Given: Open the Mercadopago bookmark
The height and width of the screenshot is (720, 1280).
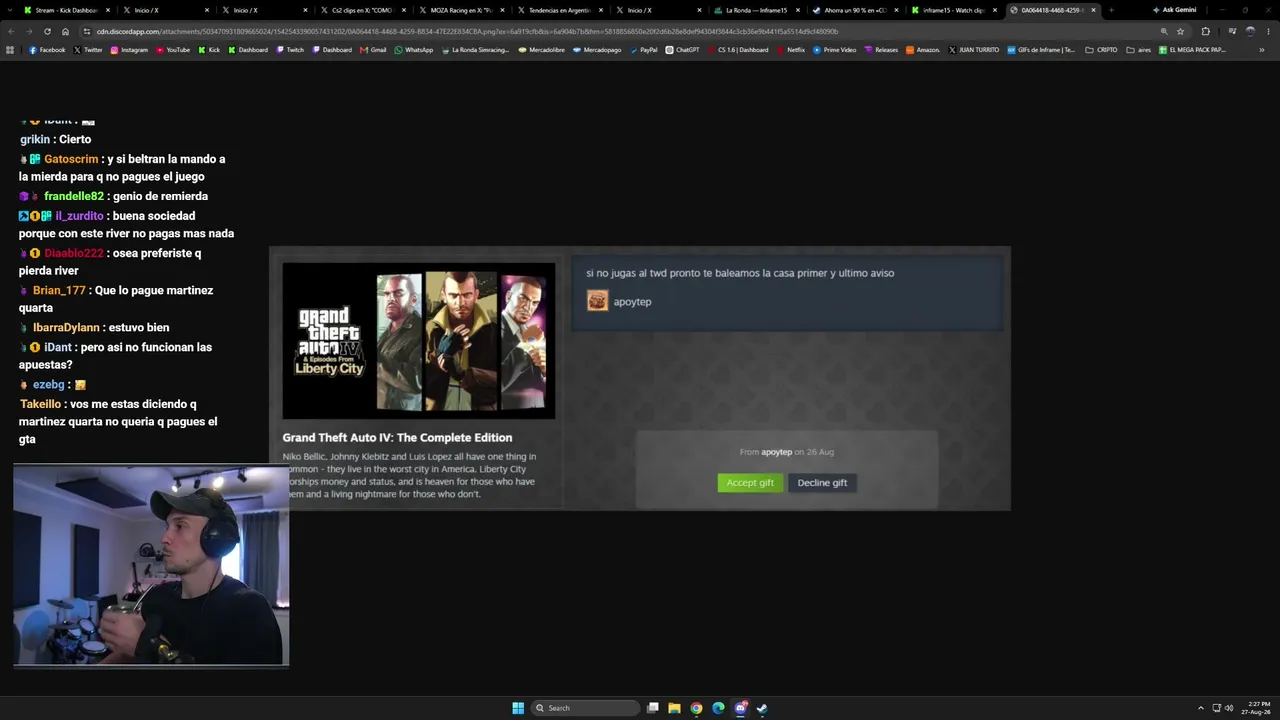Looking at the screenshot, I should (598, 50).
